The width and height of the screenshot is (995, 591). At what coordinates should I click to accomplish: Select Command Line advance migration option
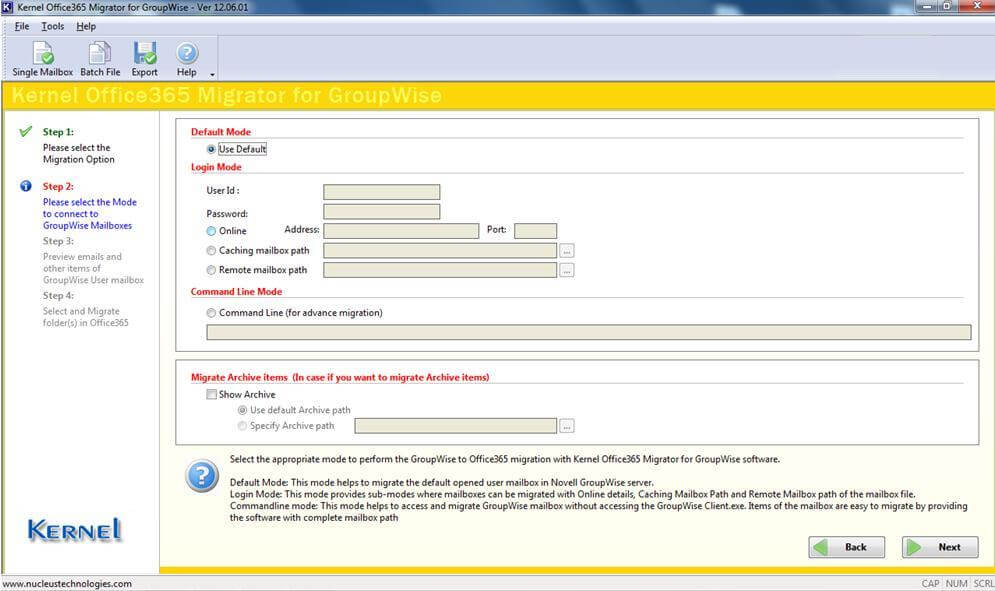click(211, 313)
